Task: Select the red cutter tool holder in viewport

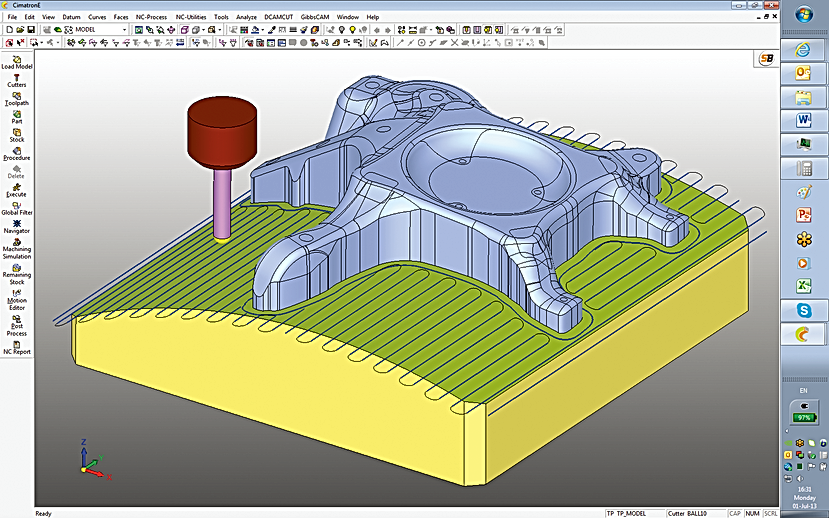Action: coord(222,135)
